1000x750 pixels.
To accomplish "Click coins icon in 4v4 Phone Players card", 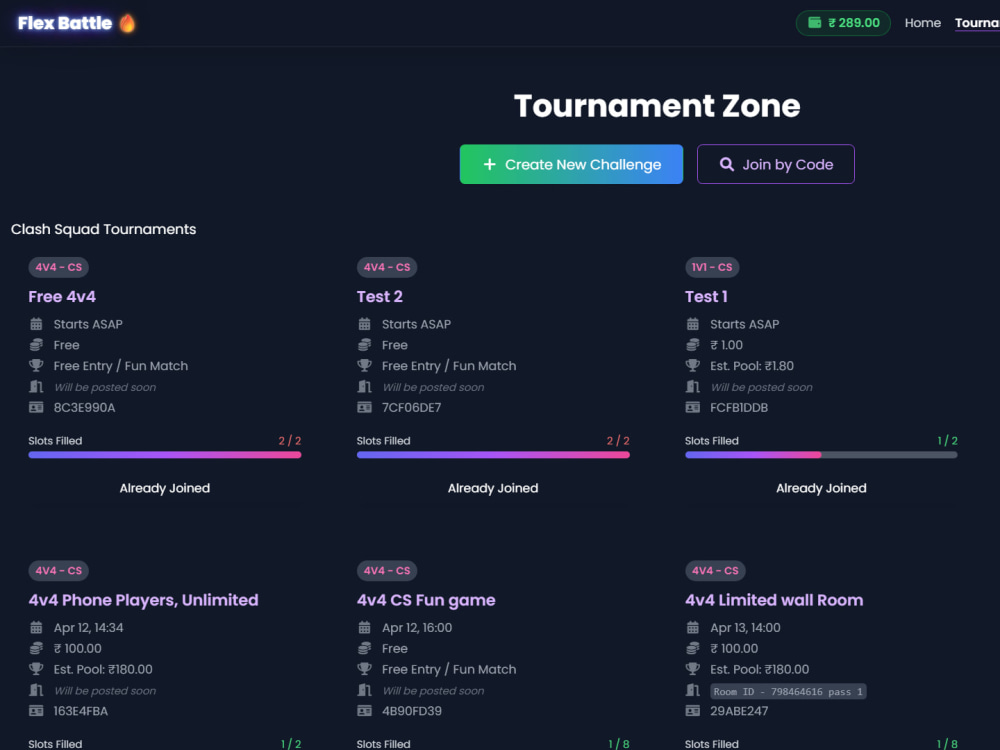I will tap(36, 649).
